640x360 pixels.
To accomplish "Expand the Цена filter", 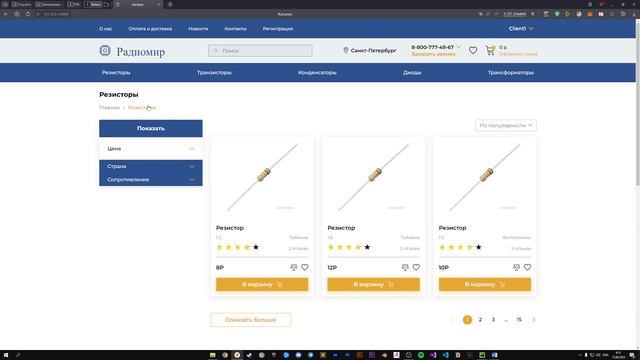I will [151, 149].
